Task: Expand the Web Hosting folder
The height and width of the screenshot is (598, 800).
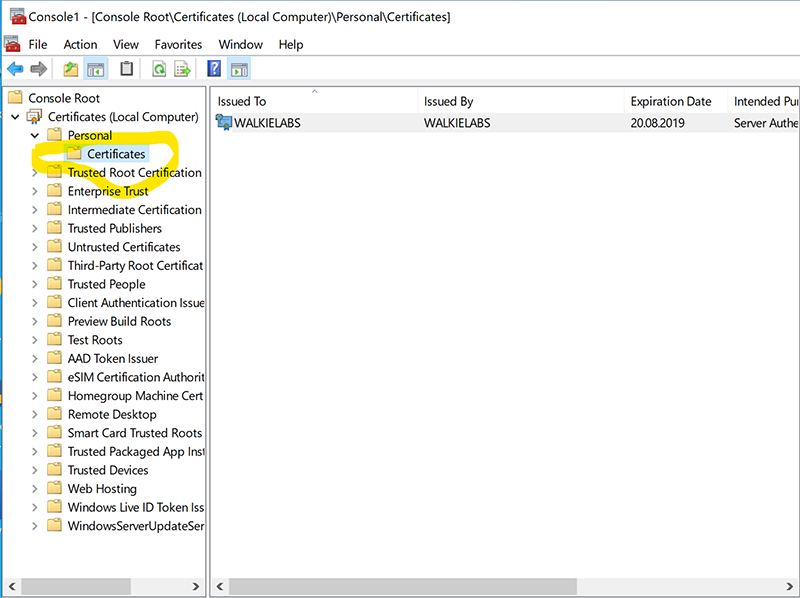Action: [35, 488]
